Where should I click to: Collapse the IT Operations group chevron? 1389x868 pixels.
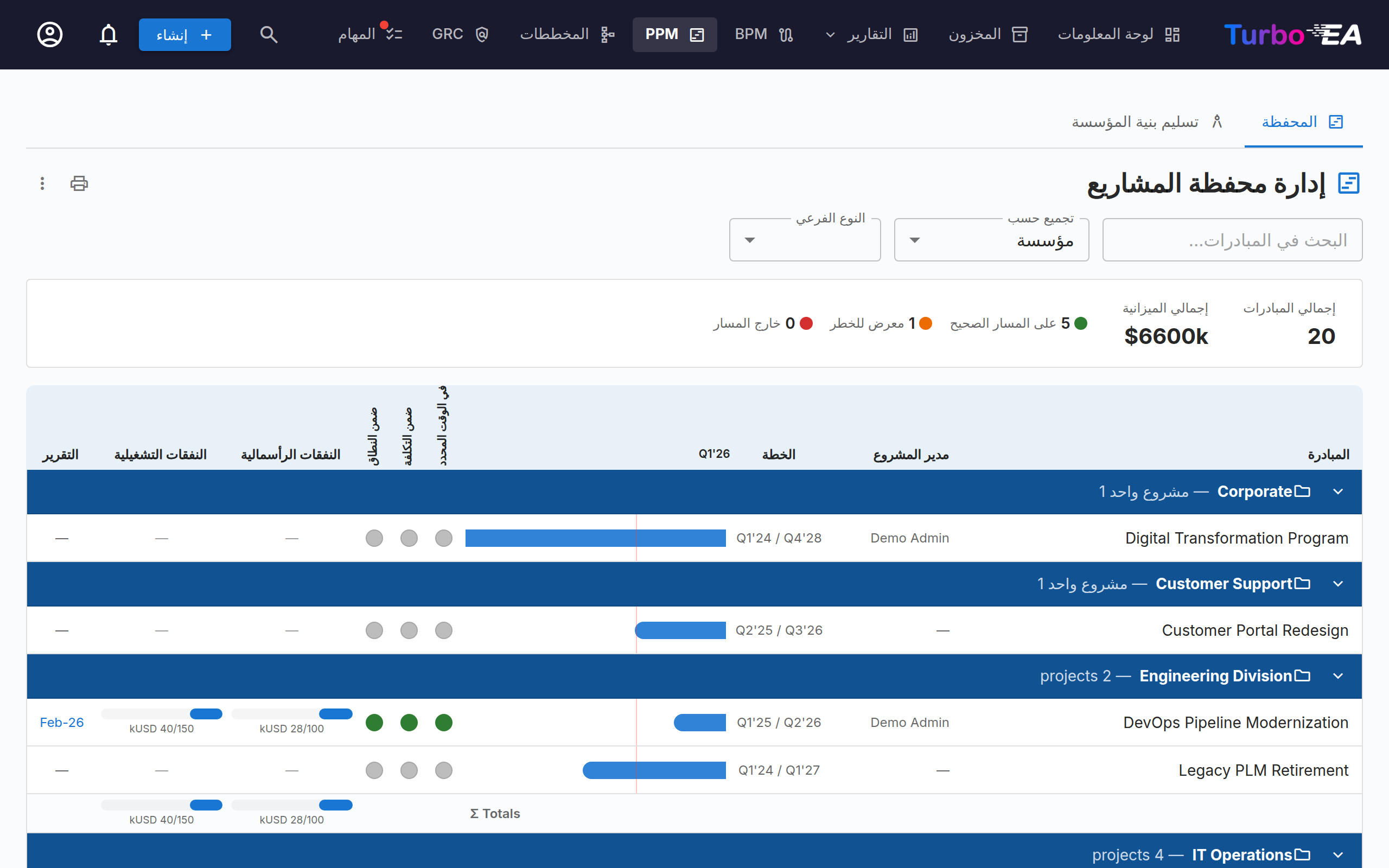tap(1338, 855)
